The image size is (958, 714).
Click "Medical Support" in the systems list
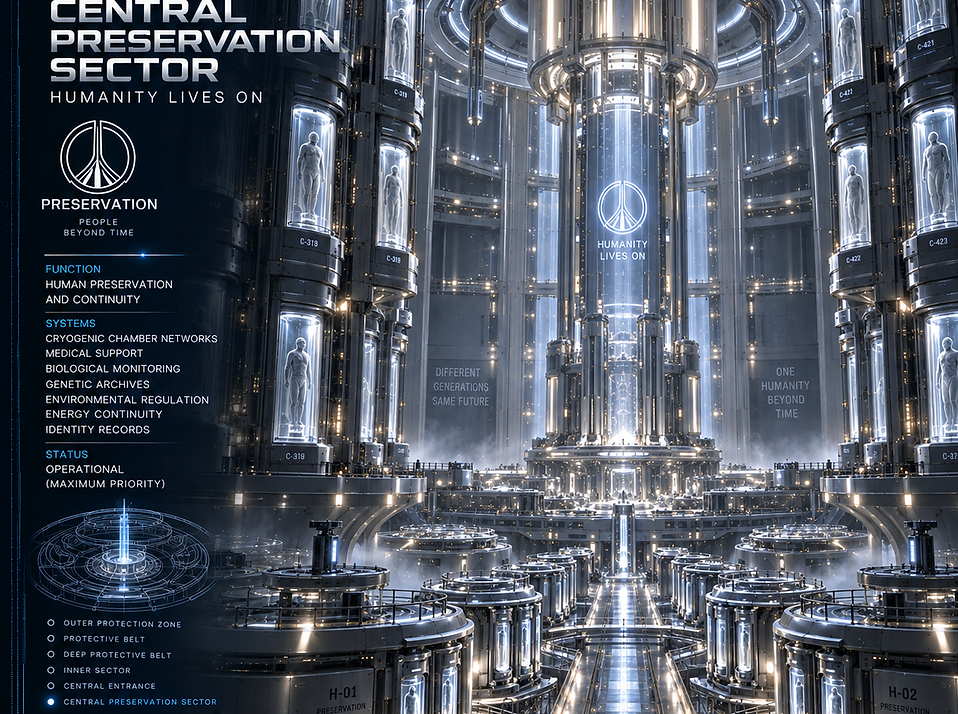pos(94,353)
